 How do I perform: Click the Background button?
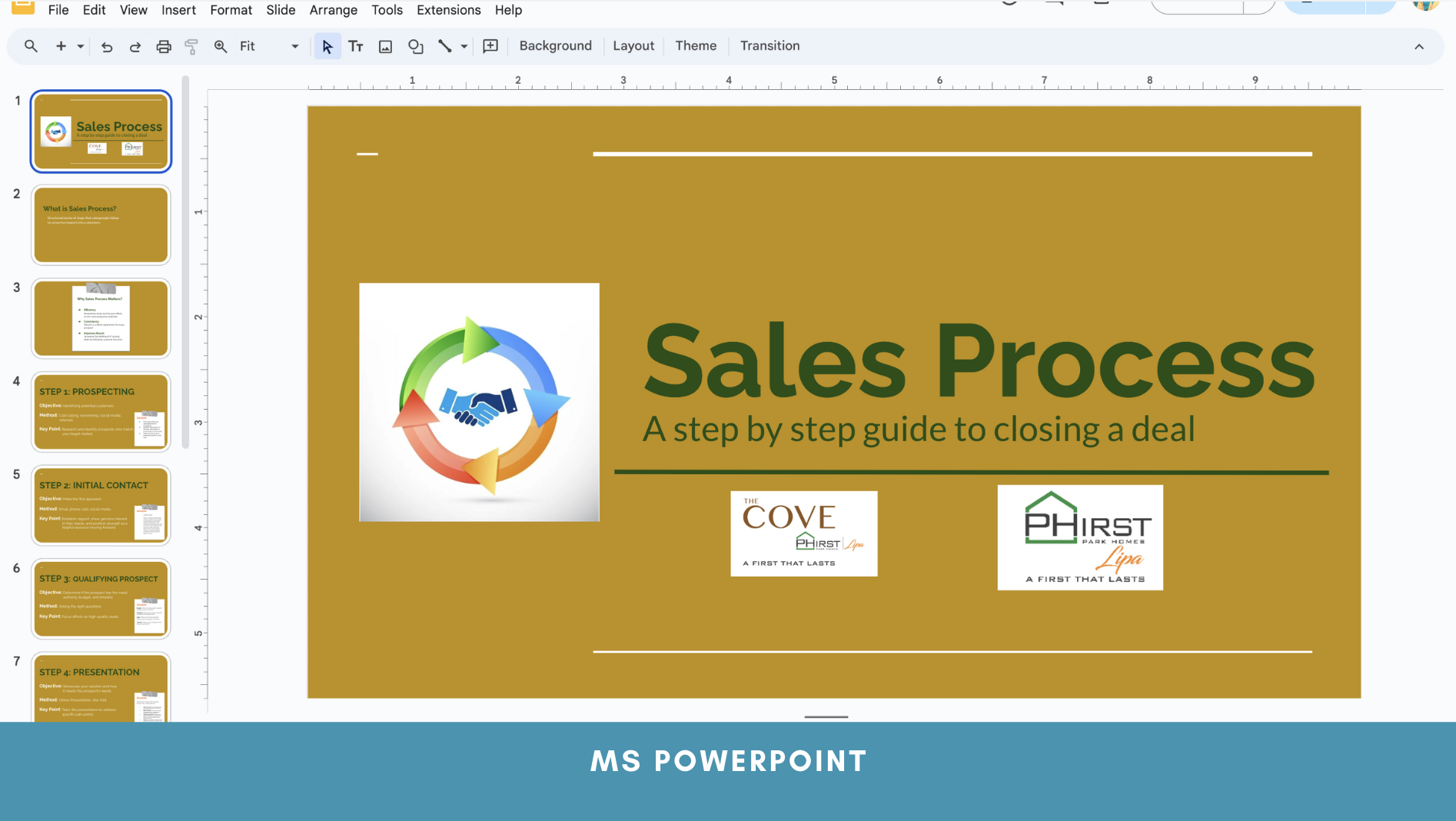click(556, 46)
